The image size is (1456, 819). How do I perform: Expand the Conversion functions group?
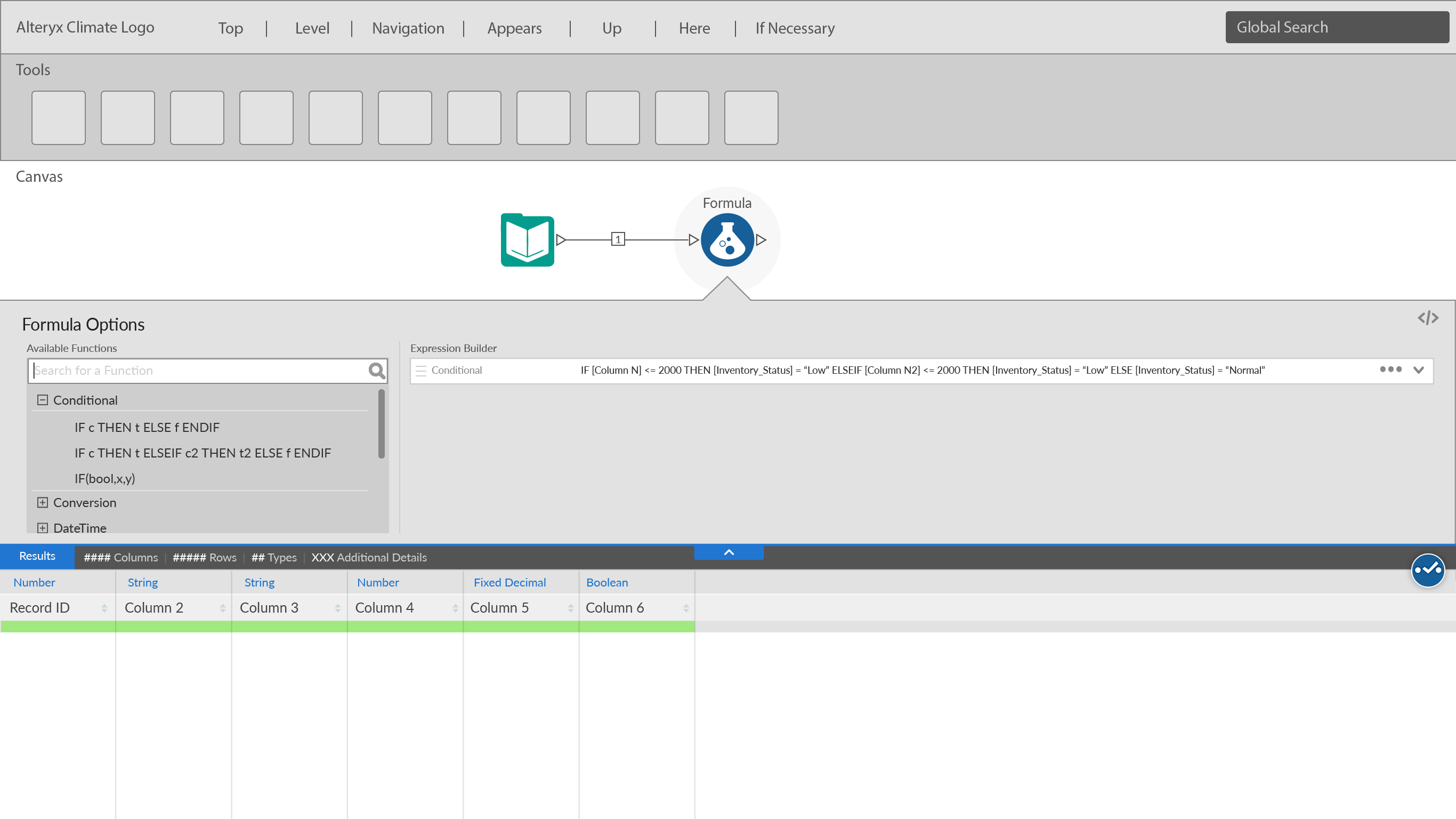point(43,502)
